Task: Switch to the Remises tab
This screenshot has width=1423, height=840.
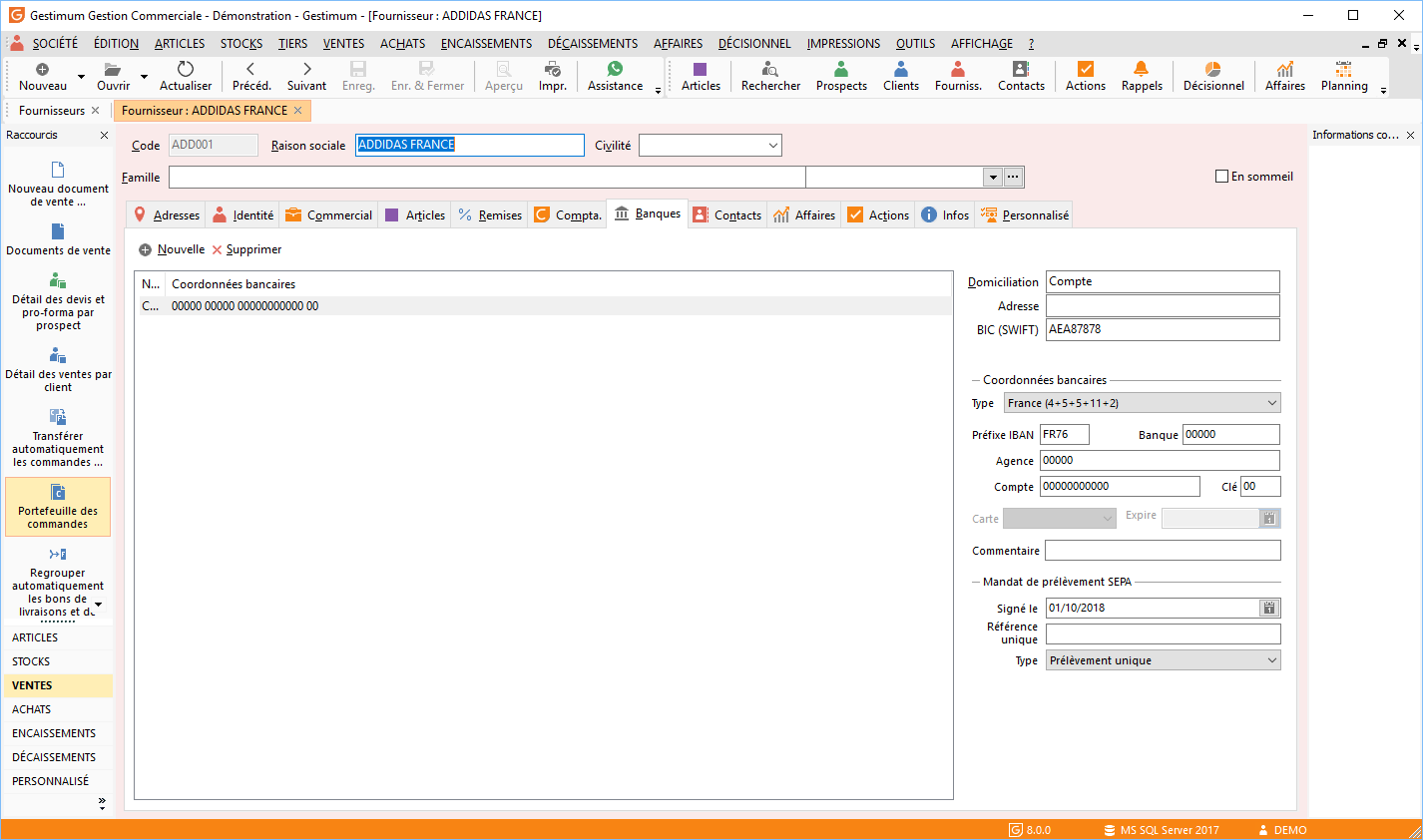Action: (x=490, y=214)
